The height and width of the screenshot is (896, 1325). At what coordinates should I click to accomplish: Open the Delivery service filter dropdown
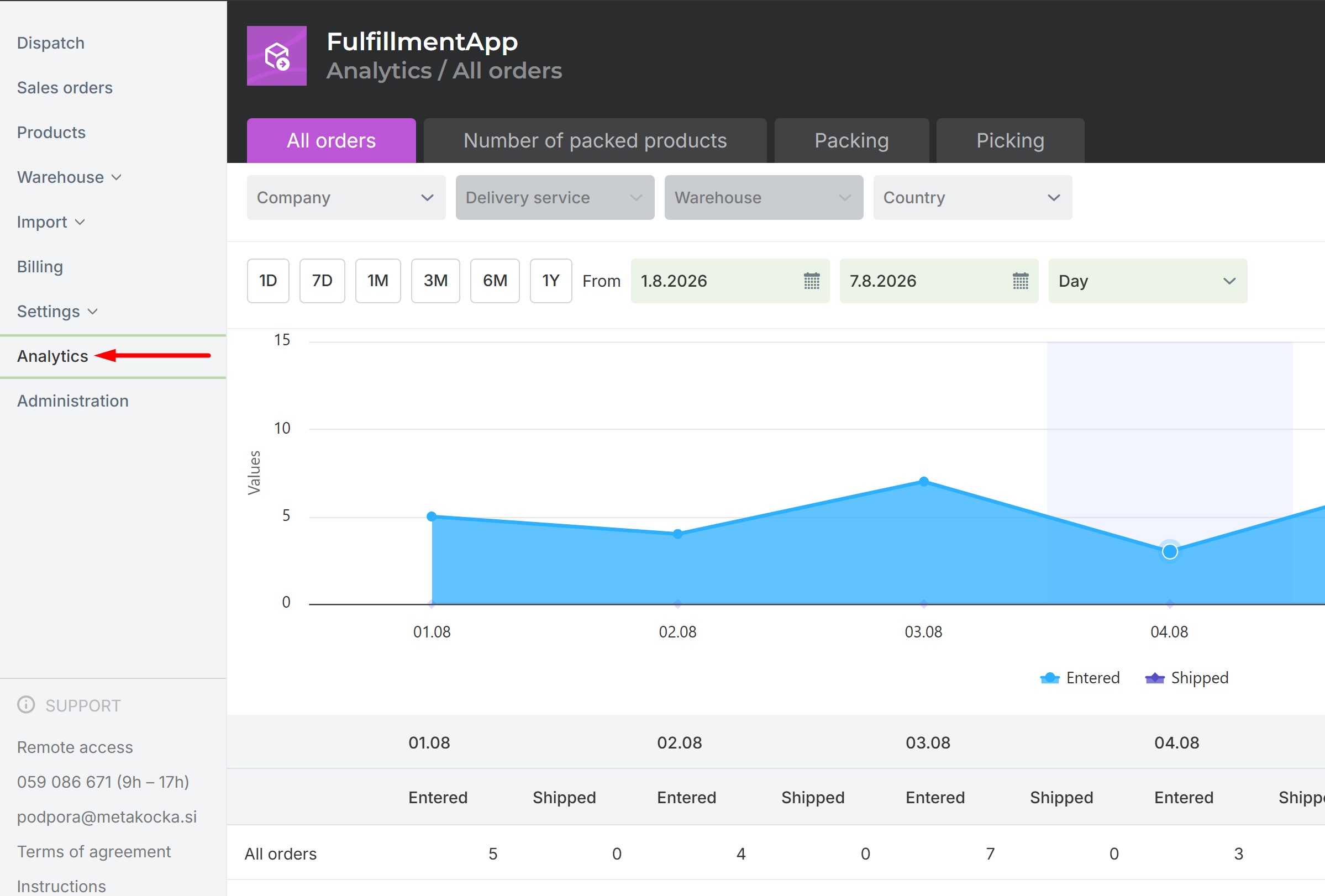[x=555, y=197]
